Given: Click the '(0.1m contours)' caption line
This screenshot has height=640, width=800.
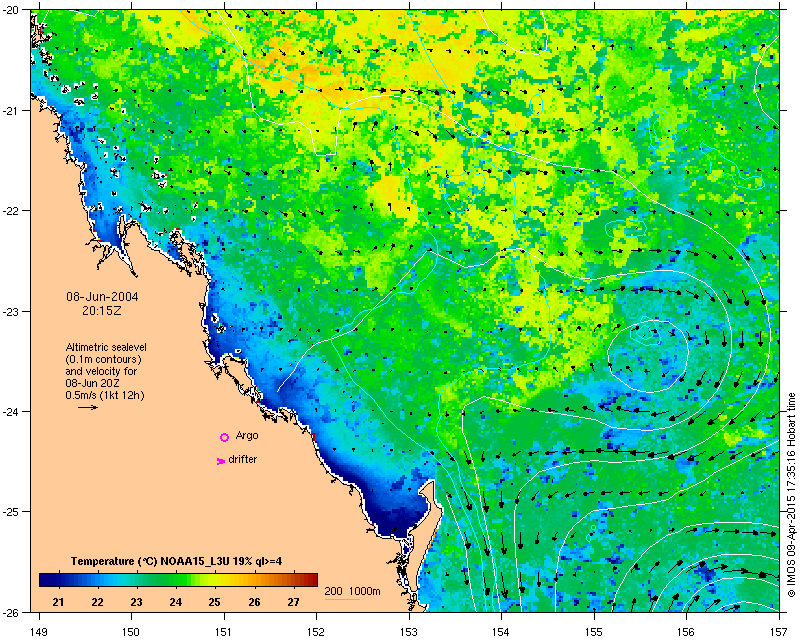Looking at the screenshot, I should coord(104,359).
